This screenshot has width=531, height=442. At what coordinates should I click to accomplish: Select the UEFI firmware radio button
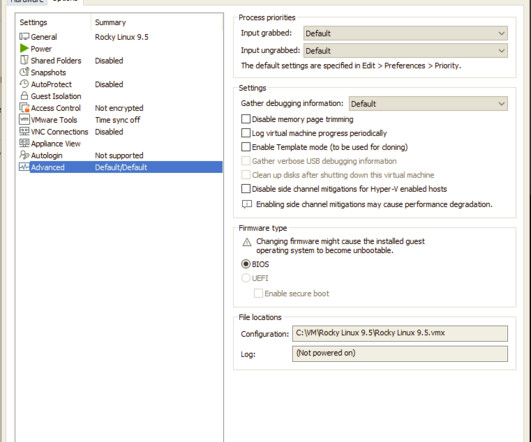(246, 278)
